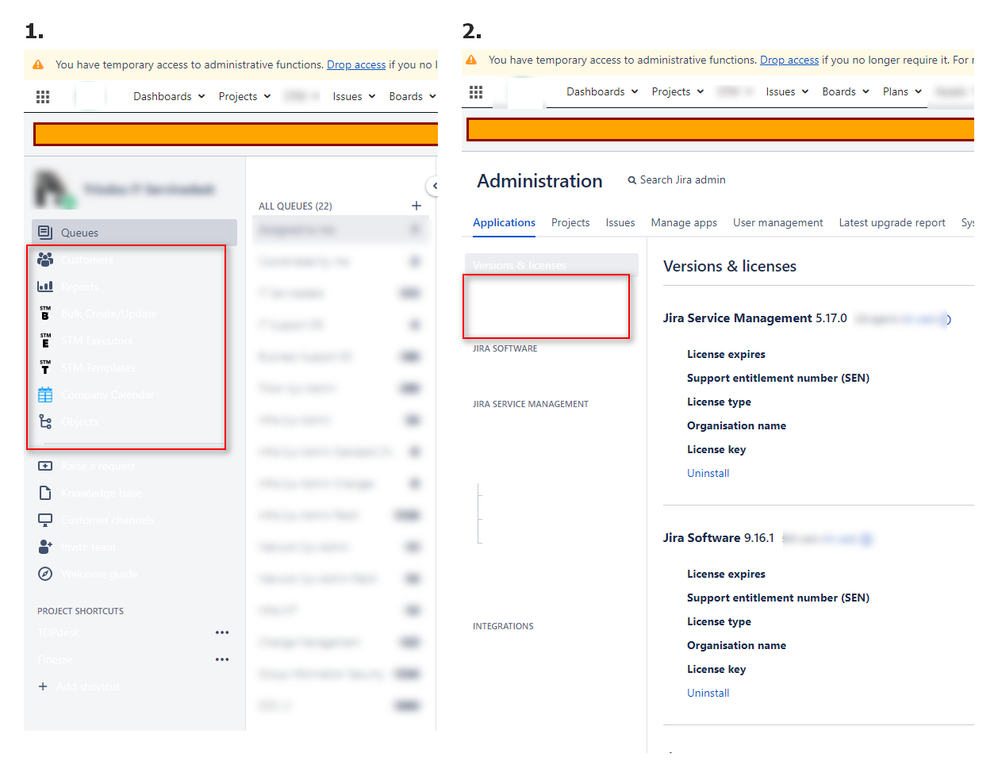Open Company Calendar from the sidebar
Image resolution: width=998 pixels, height=777 pixels.
[x=95, y=395]
